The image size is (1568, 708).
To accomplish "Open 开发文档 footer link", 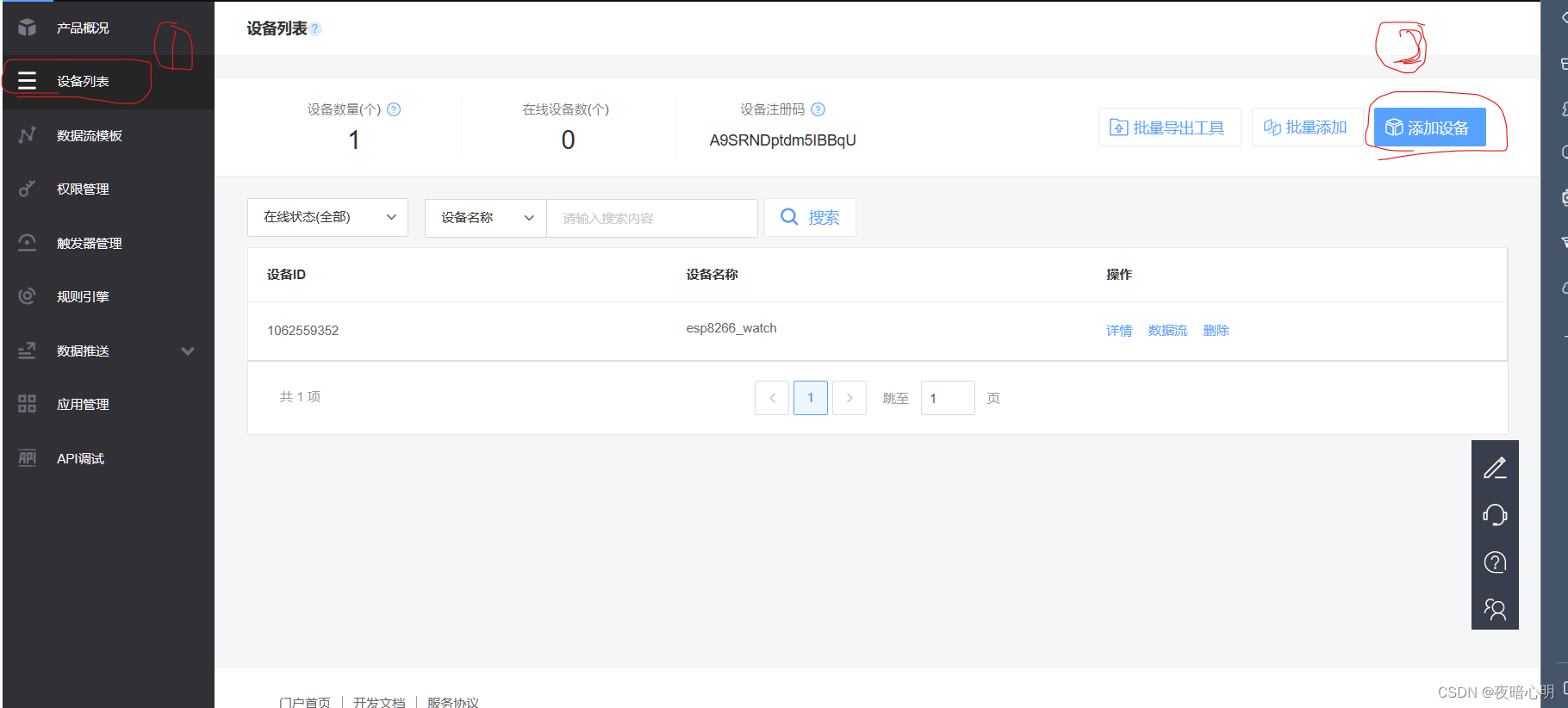I will 379,702.
